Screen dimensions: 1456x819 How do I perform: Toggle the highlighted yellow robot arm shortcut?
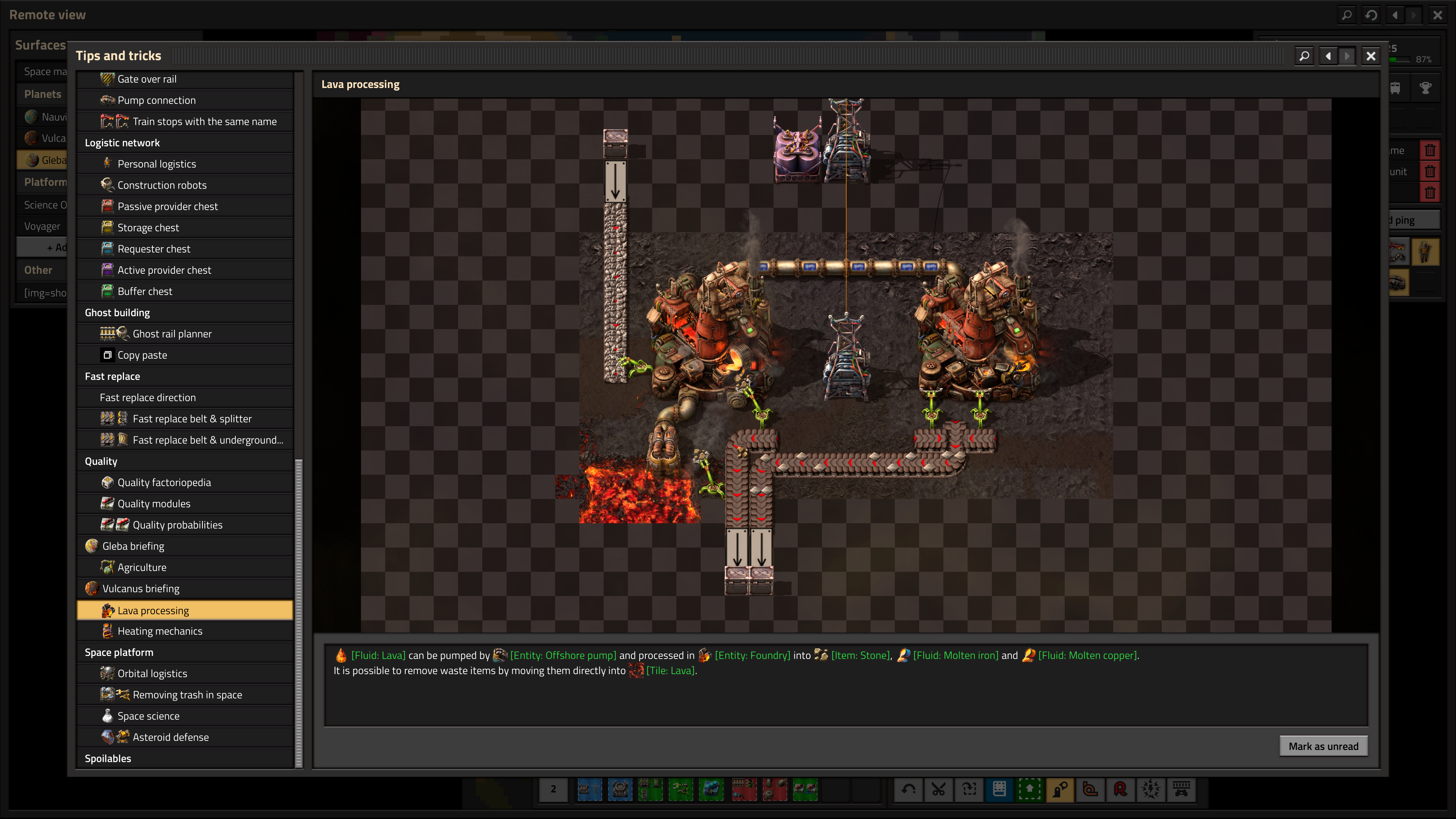pyautogui.click(x=1061, y=789)
